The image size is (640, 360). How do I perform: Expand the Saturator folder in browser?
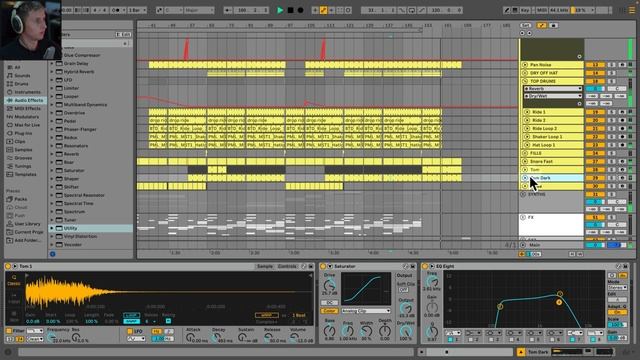point(52,170)
